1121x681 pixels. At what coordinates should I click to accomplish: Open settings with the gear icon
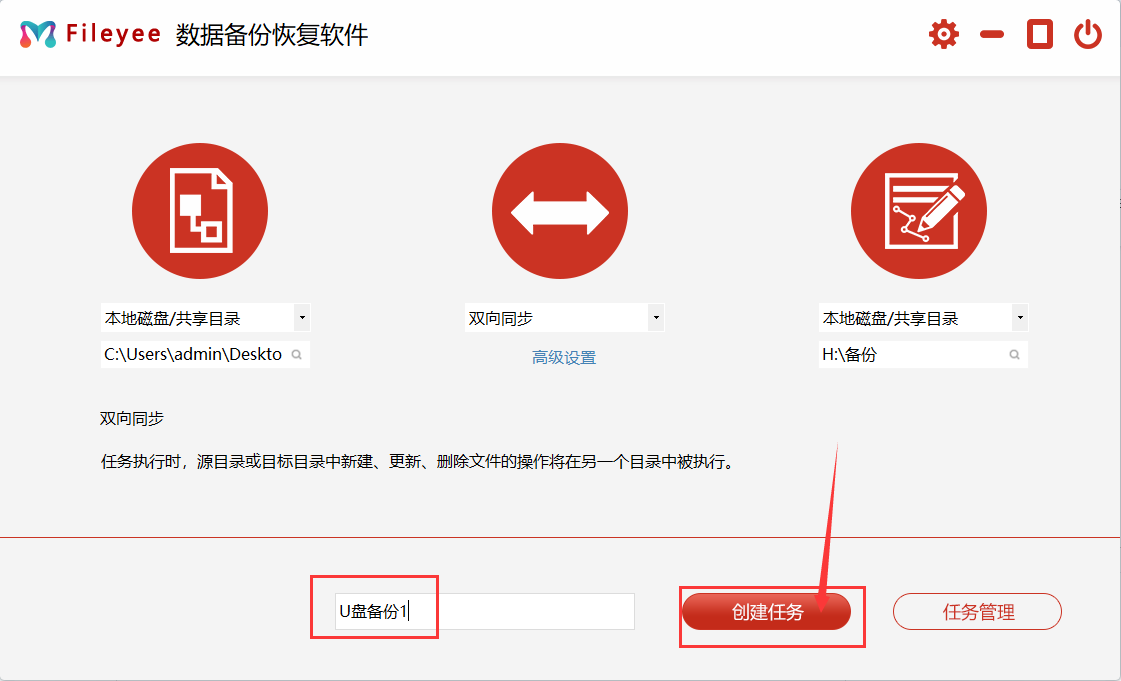coord(943,35)
